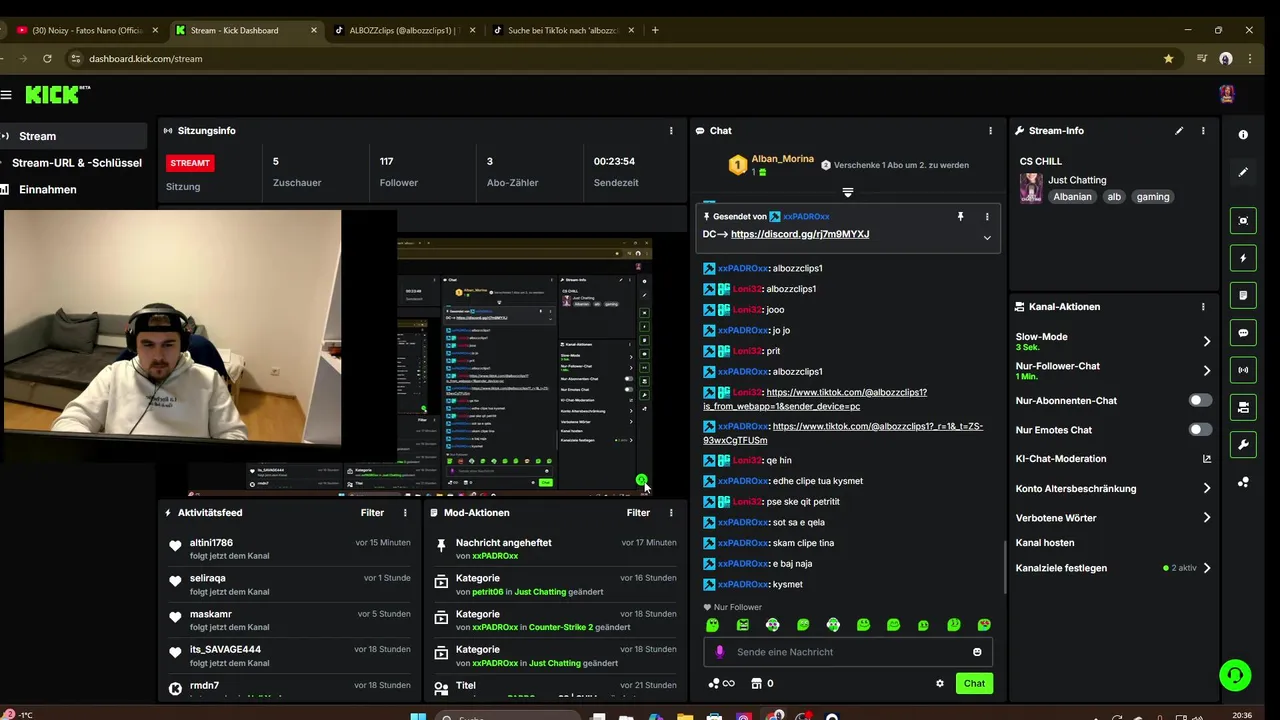Open the Sitzungsinfo three-dot menu
The height and width of the screenshot is (720, 1280).
[x=671, y=131]
